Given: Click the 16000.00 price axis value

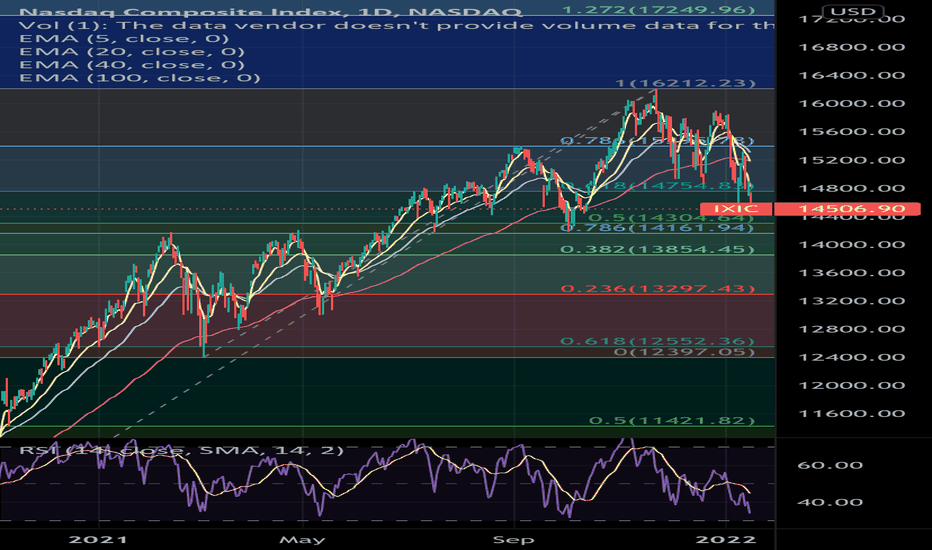Looking at the screenshot, I should pos(852,103).
